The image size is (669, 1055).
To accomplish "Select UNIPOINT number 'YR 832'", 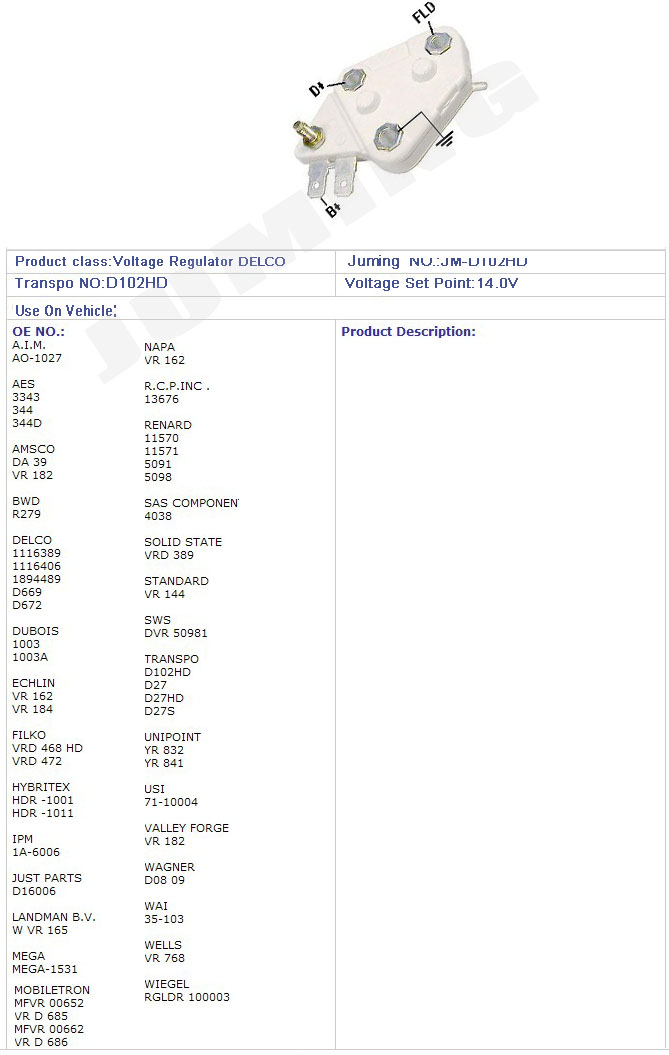I will coord(164,750).
